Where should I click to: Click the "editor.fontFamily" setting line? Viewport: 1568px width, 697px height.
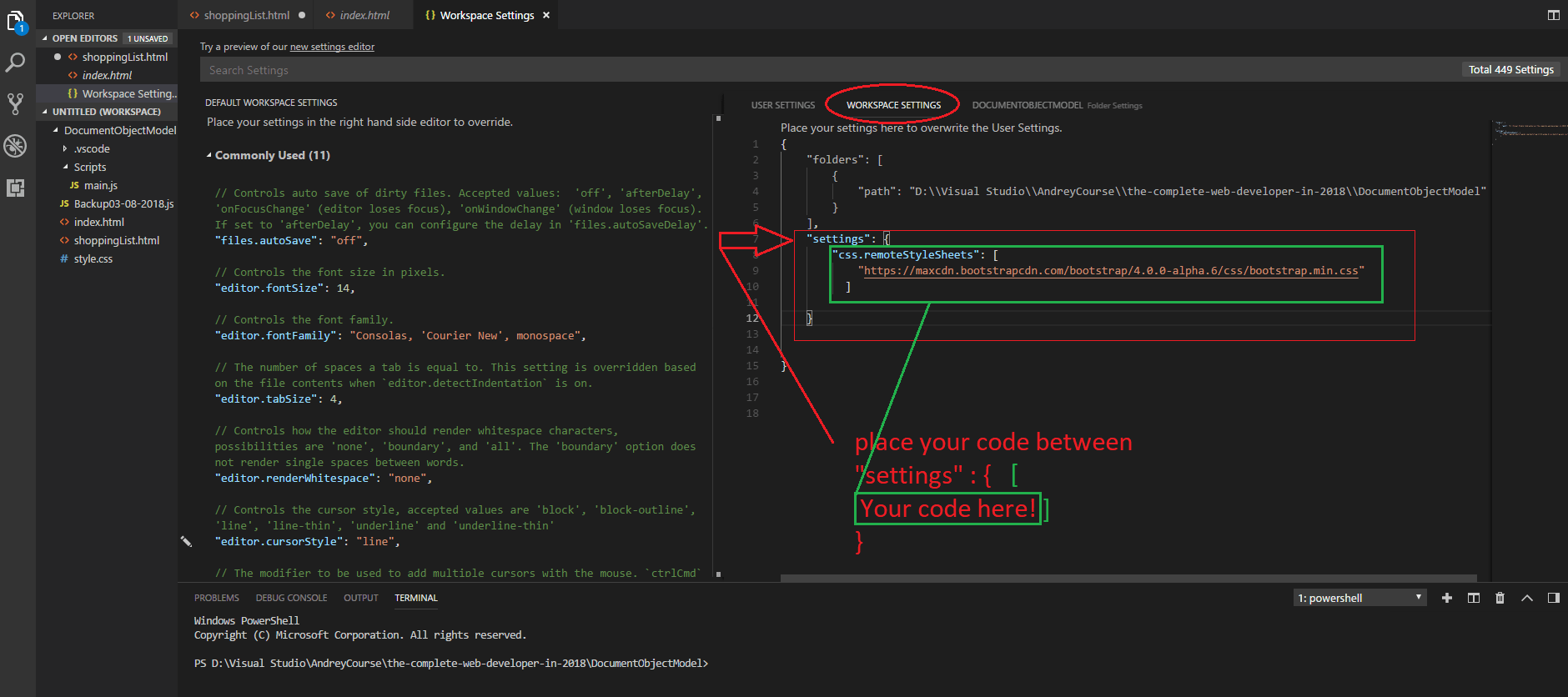tap(400, 335)
